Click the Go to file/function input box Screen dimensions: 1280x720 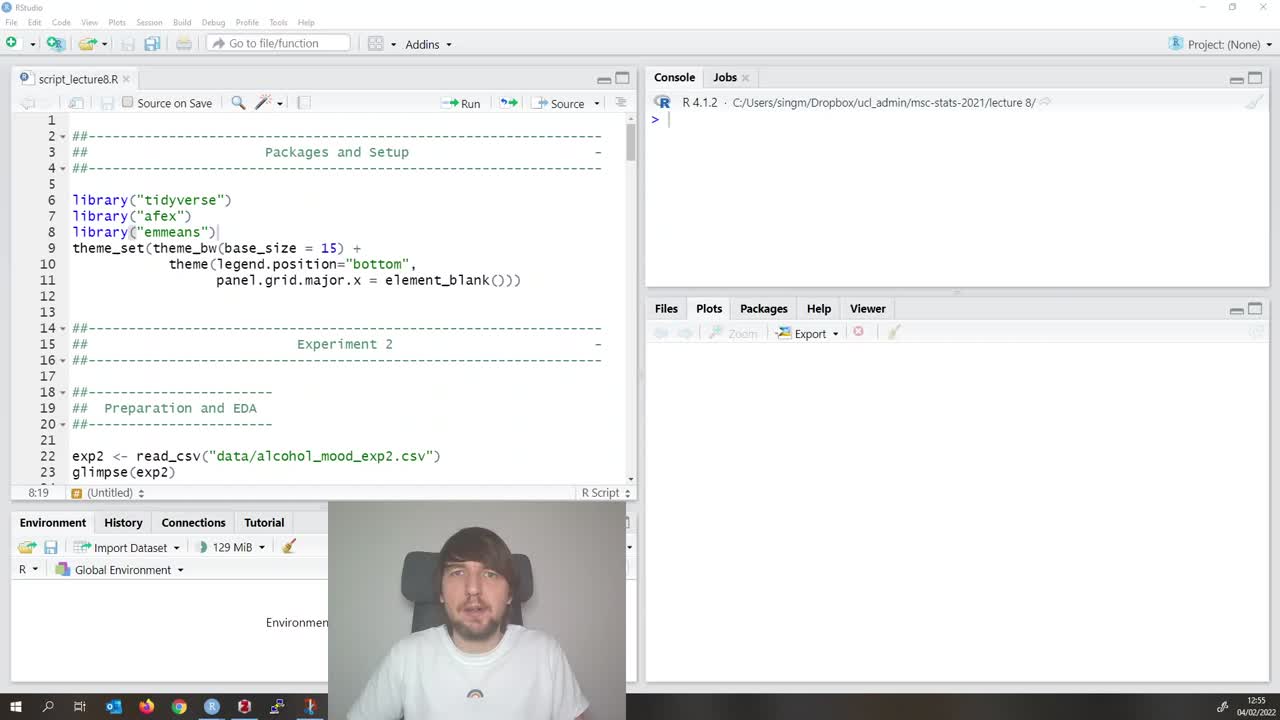(280, 43)
